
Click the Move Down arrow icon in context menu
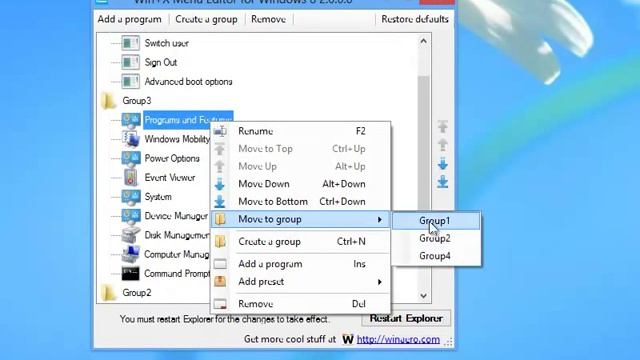tap(220, 184)
